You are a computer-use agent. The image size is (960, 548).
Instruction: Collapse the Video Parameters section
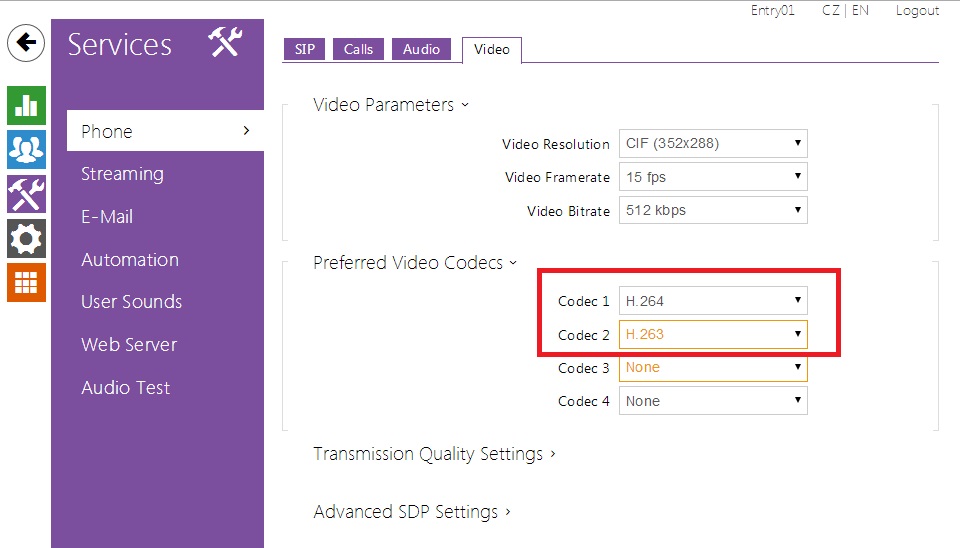391,105
